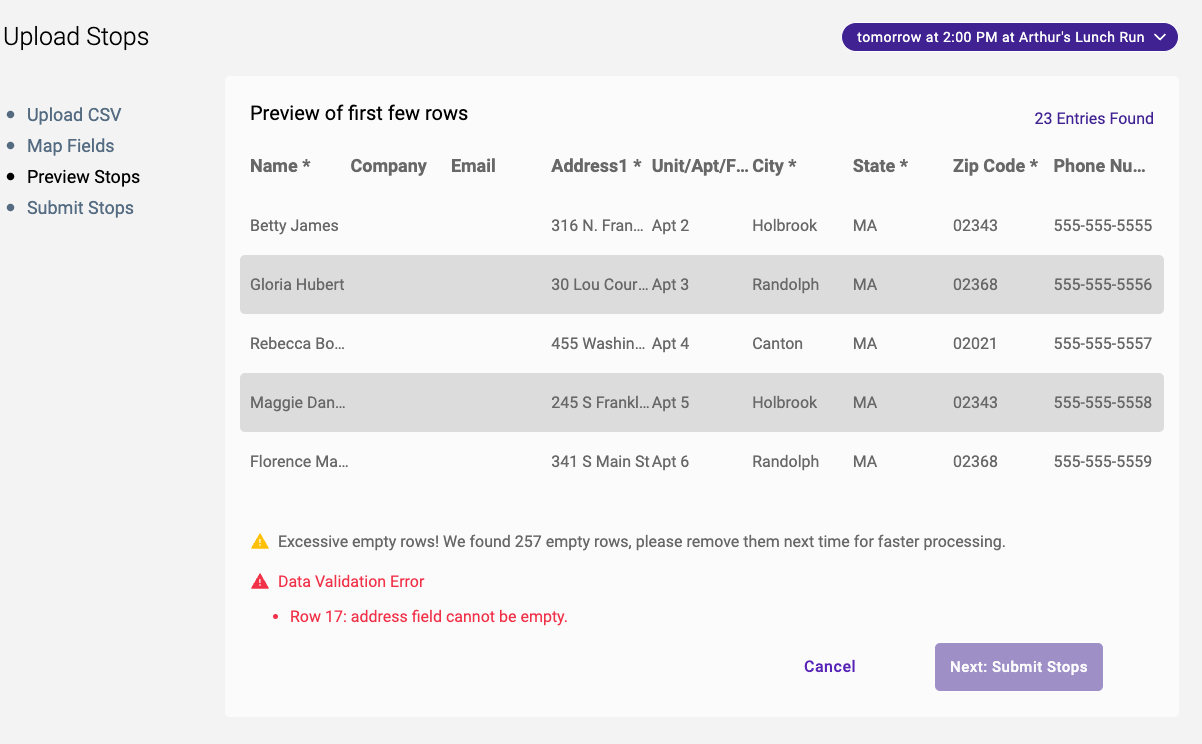
Task: Click the Name column header
Action: (280, 166)
